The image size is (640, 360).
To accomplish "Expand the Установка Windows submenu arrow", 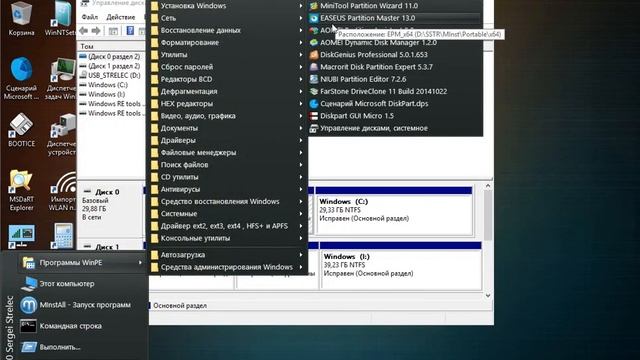I will pos(301,6).
